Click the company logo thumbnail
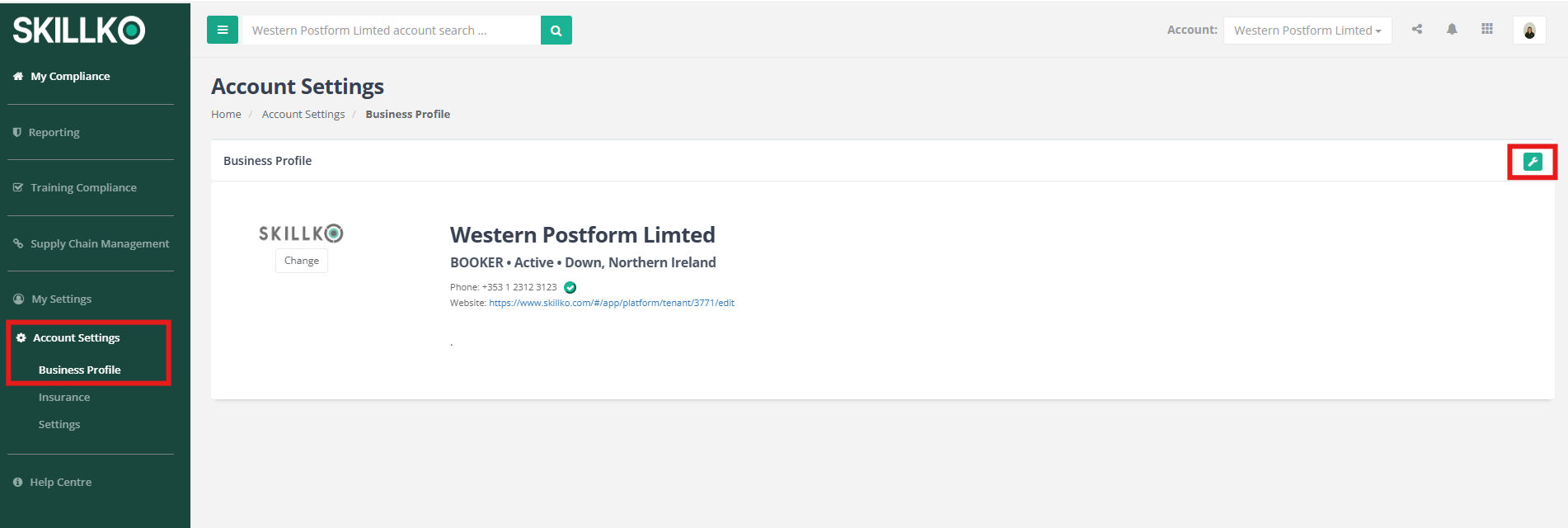 pyautogui.click(x=301, y=233)
